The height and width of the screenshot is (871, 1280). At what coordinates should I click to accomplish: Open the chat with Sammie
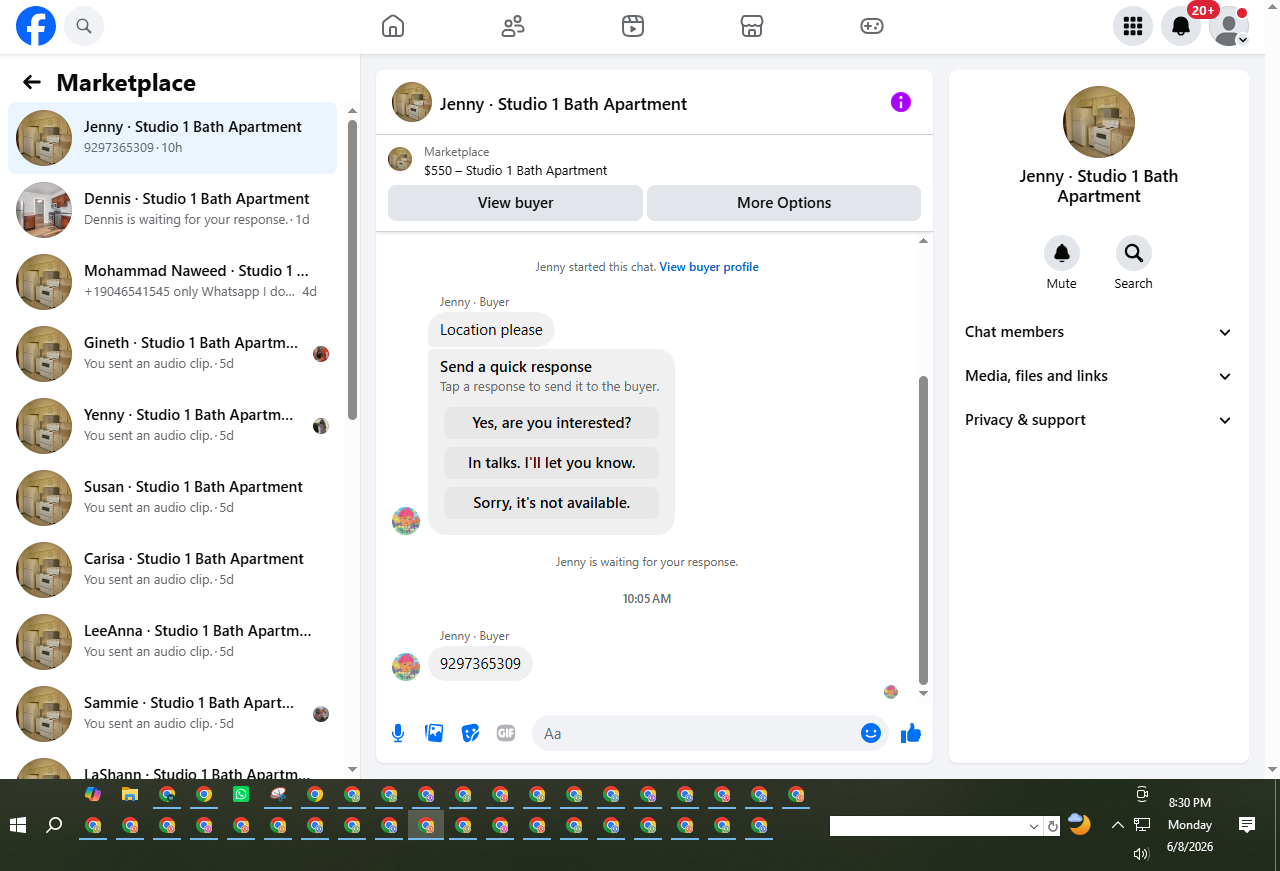173,714
